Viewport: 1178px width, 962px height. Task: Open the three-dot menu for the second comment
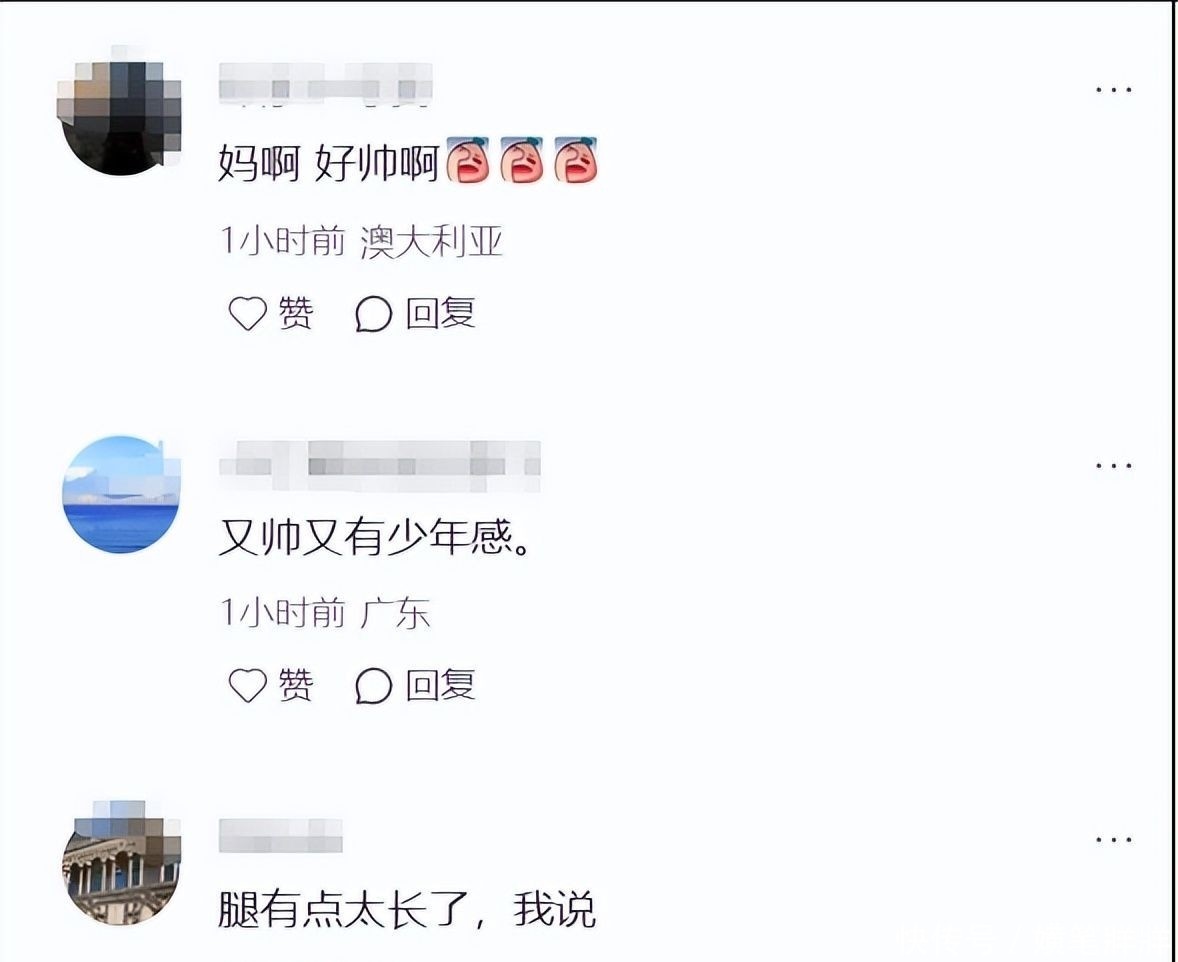1113,465
